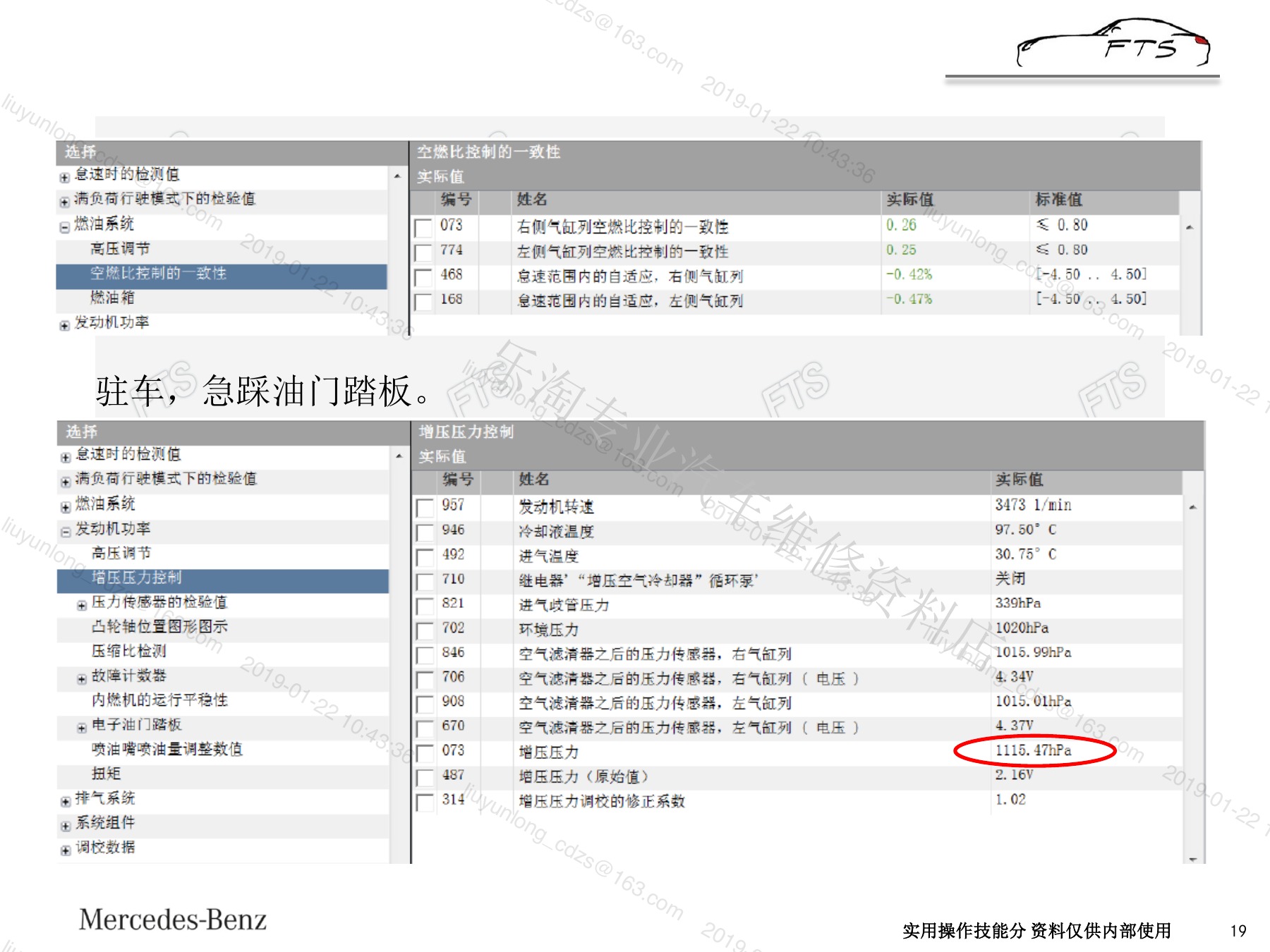Click the correction factor value 1.02
1270x952 pixels.
tap(1010, 799)
